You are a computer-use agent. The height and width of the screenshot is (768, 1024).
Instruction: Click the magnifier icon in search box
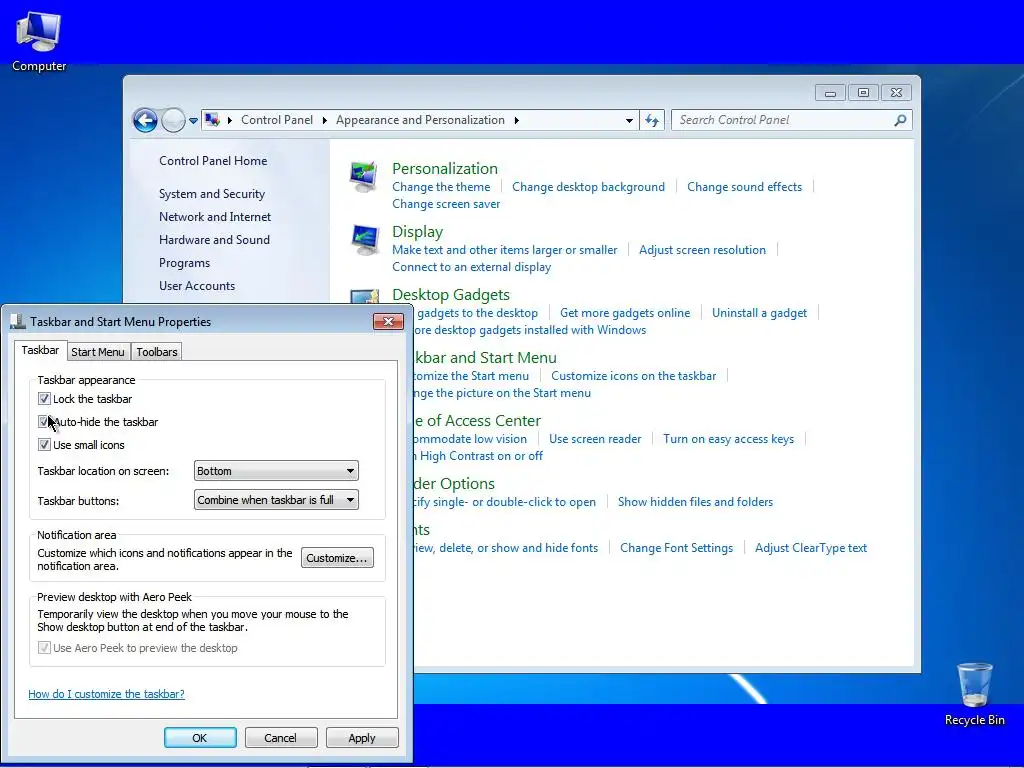coord(900,120)
